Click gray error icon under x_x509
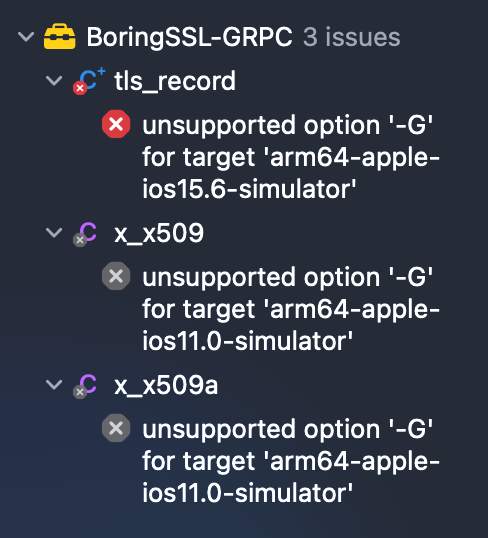This screenshot has width=488, height=538. pos(116,276)
